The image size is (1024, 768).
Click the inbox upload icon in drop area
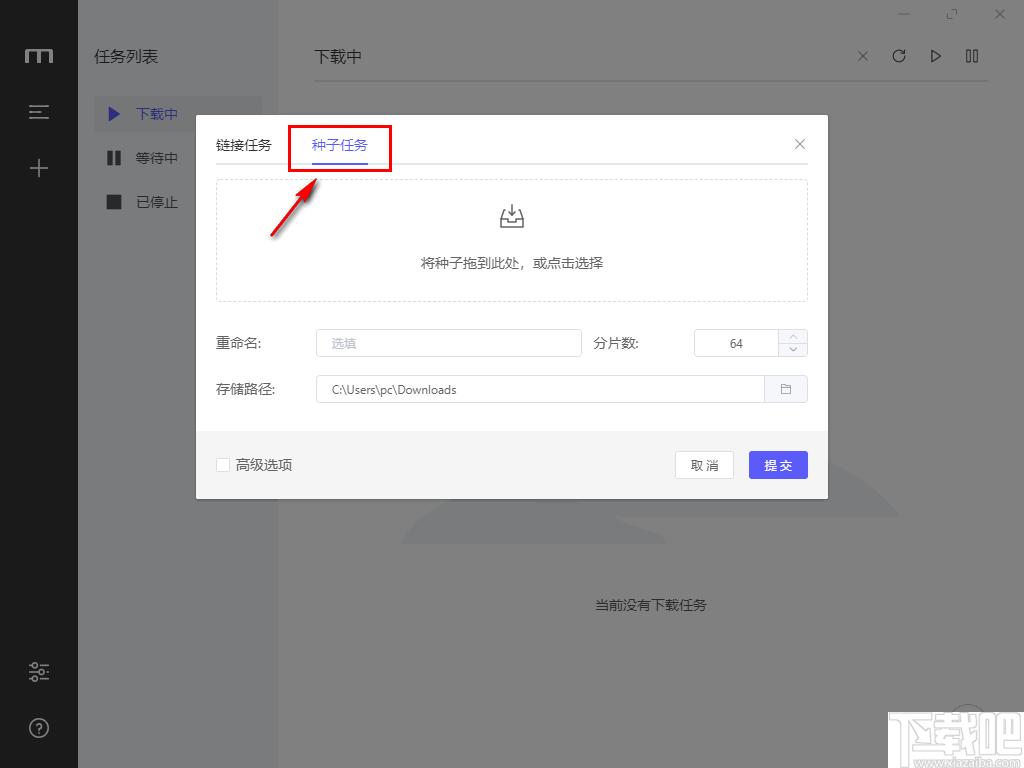511,216
